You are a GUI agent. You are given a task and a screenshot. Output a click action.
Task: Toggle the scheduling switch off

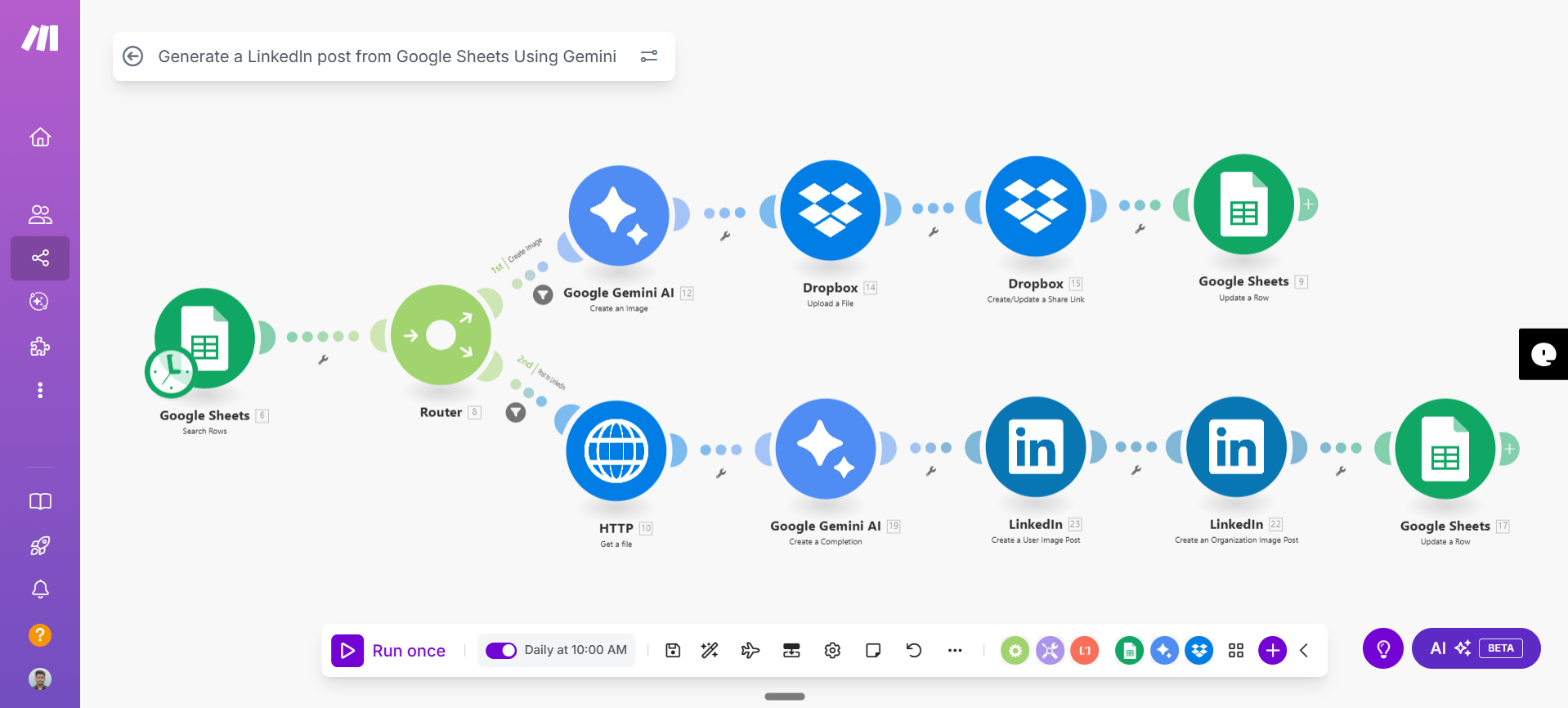(501, 651)
